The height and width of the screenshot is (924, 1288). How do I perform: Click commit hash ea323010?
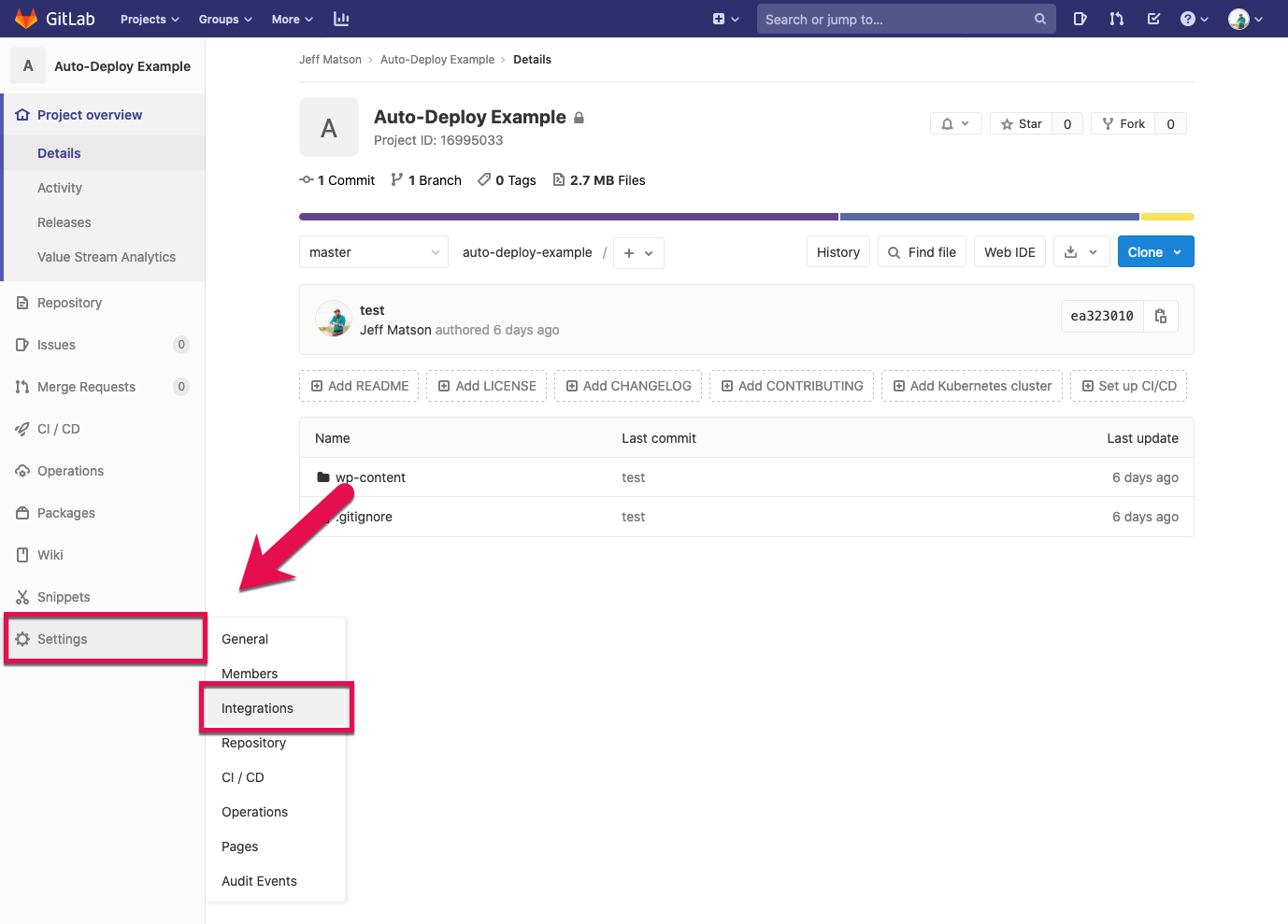(1102, 316)
